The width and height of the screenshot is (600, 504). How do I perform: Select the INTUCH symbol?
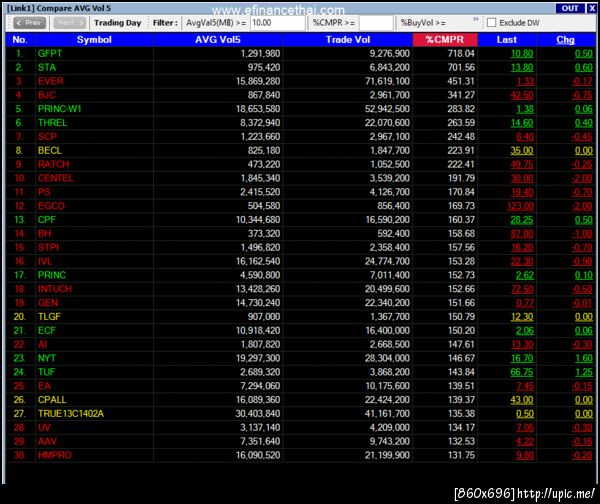point(55,289)
